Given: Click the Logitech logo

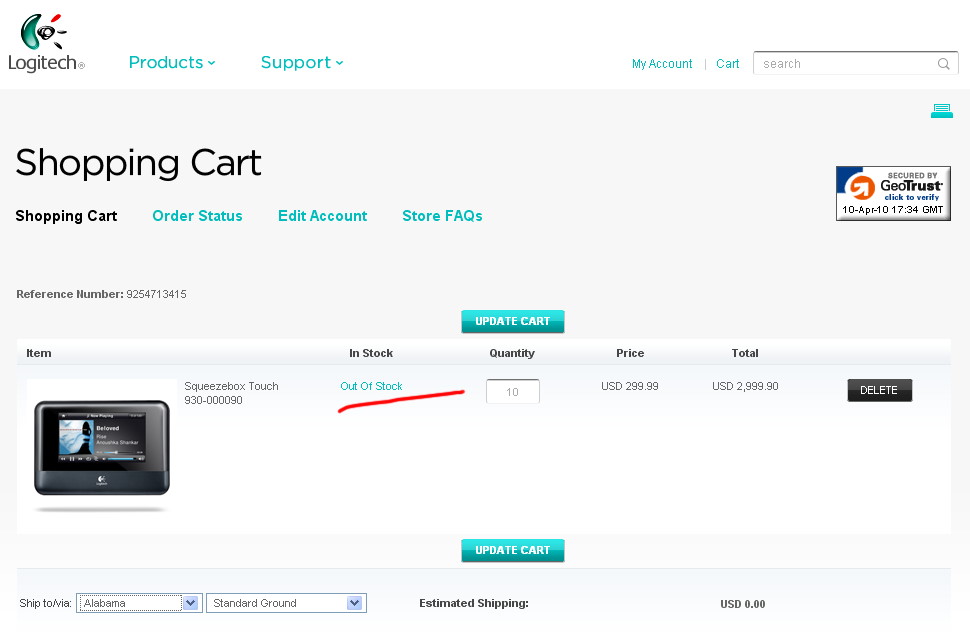Looking at the screenshot, I should pyautogui.click(x=46, y=42).
